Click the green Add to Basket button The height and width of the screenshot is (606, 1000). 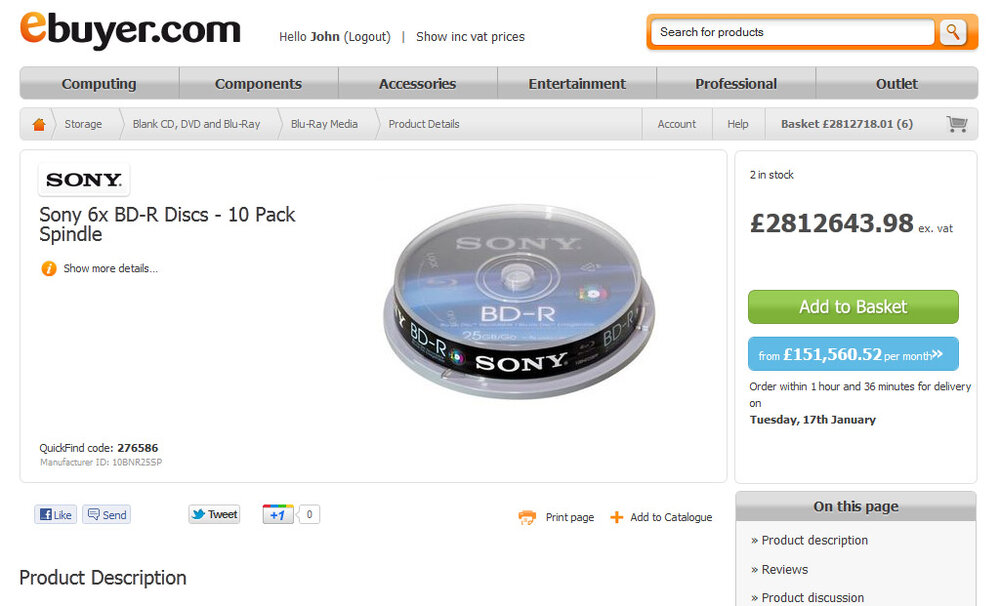853,307
